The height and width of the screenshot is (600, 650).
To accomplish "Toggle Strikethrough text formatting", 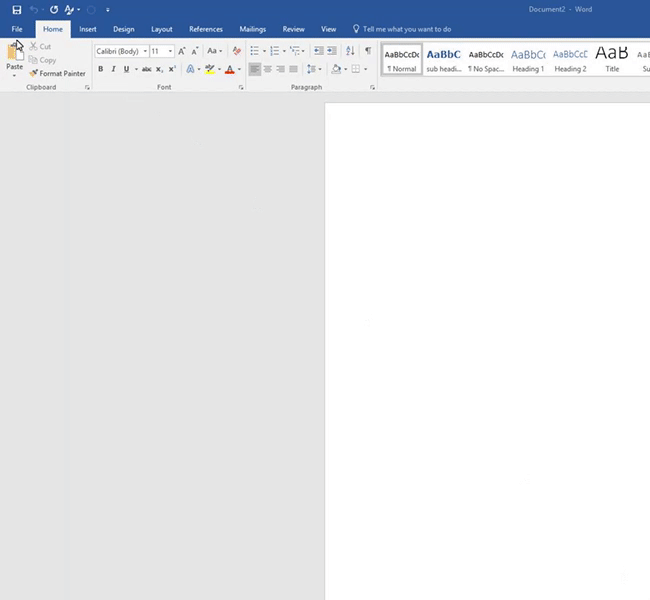I will point(147,69).
